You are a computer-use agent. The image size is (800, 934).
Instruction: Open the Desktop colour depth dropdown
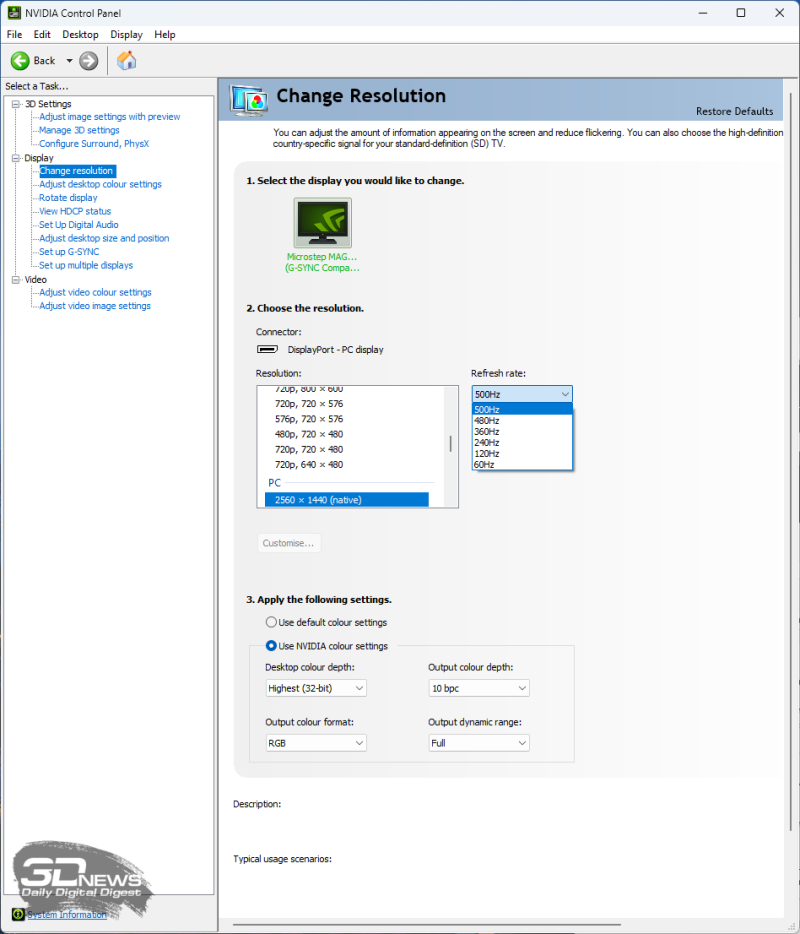tap(316, 688)
